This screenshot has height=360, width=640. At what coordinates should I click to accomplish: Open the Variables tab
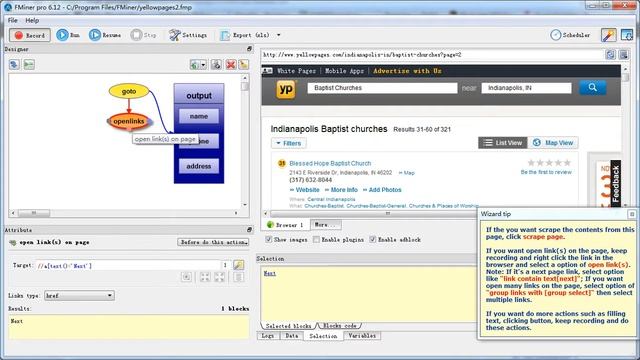(362, 336)
